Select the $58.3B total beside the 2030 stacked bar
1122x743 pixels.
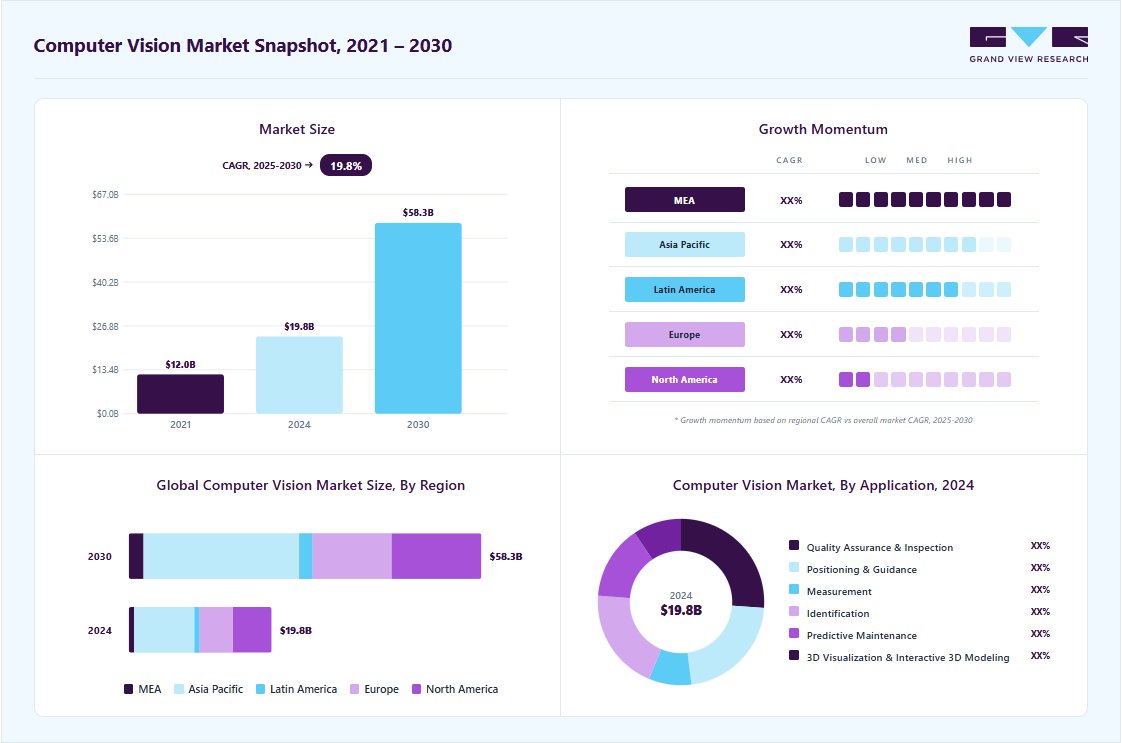(506, 556)
